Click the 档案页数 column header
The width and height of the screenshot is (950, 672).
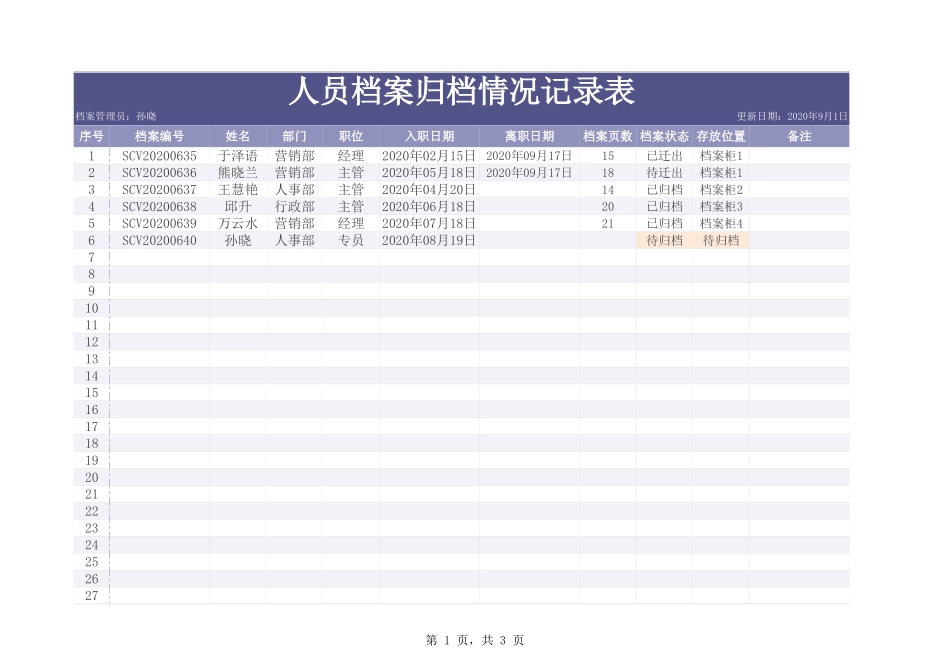pos(608,135)
